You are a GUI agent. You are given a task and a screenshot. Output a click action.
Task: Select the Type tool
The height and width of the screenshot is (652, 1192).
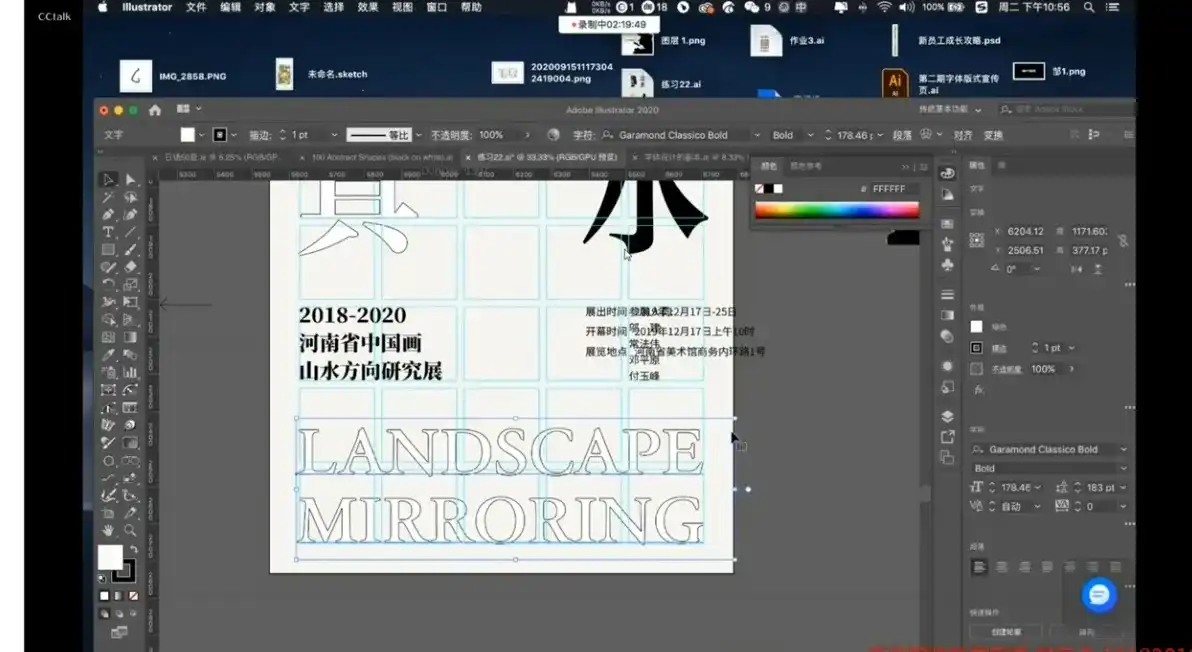[108, 232]
